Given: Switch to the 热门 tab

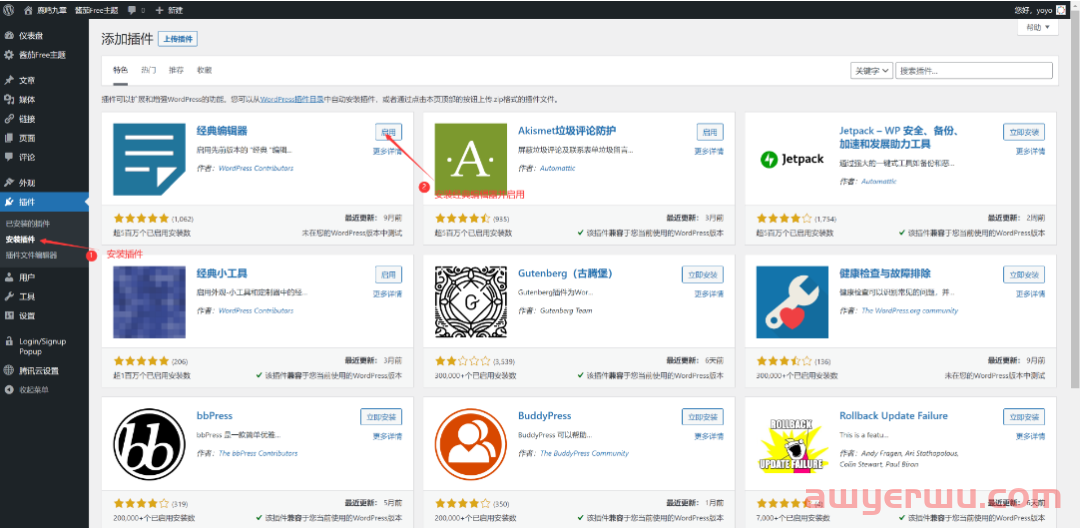Looking at the screenshot, I should coord(149,70).
